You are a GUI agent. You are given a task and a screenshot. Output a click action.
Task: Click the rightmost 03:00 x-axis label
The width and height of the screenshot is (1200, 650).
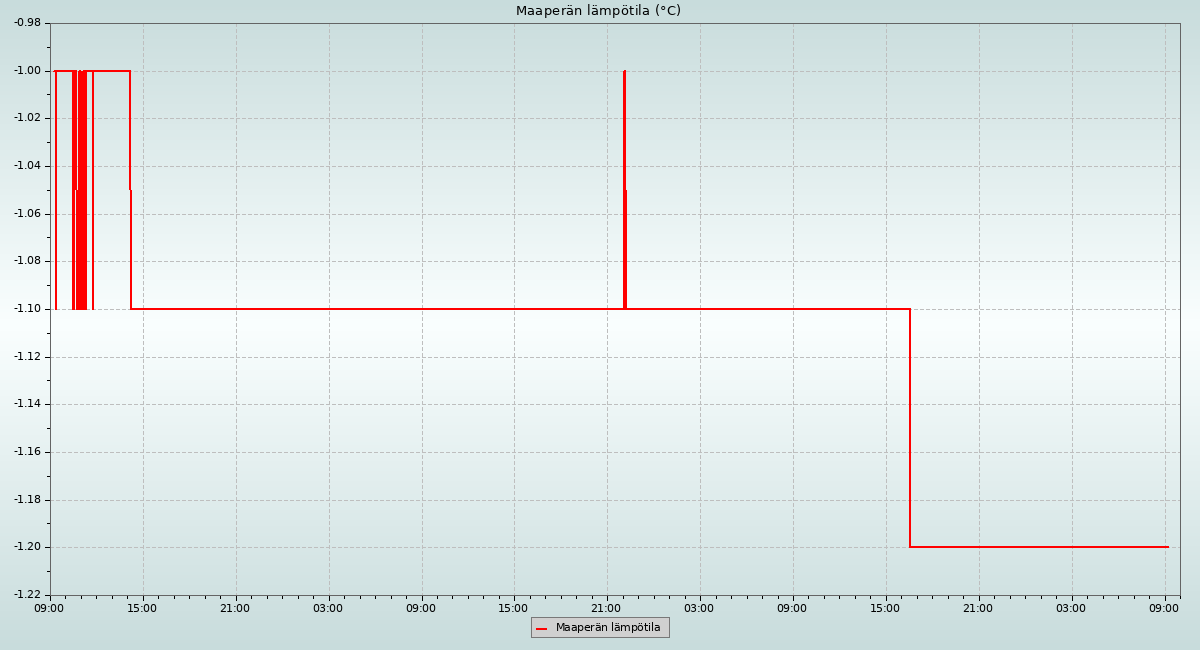point(1072,608)
